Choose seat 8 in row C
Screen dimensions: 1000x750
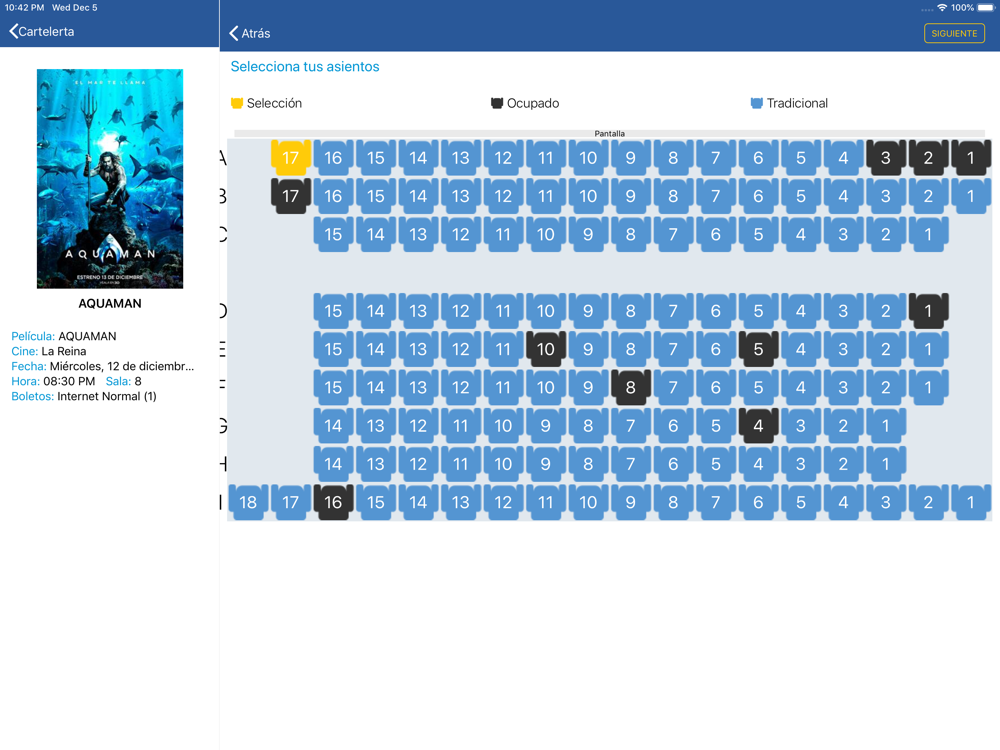click(631, 234)
